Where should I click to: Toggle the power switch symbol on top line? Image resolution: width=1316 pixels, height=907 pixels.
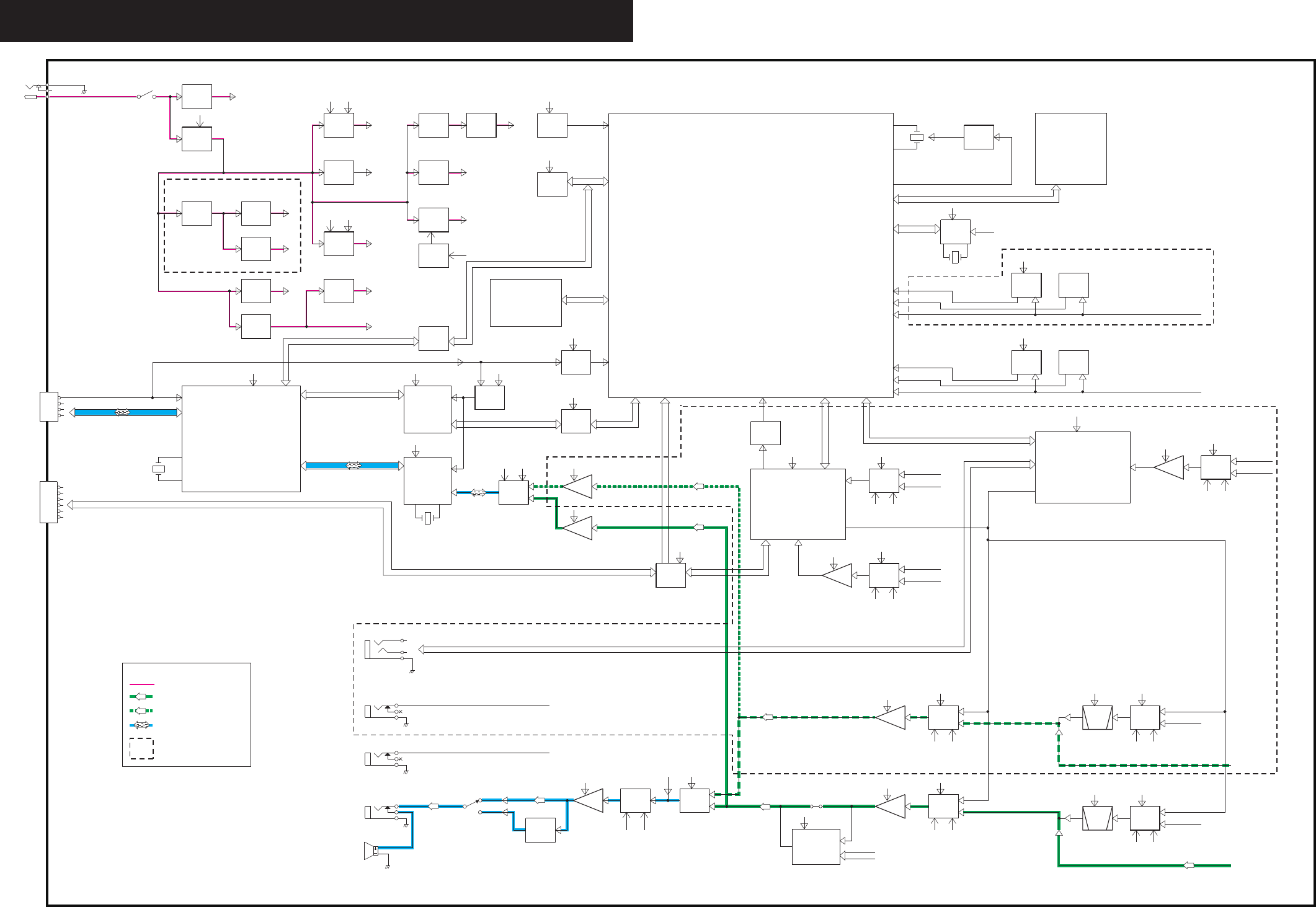pyautogui.click(x=146, y=95)
